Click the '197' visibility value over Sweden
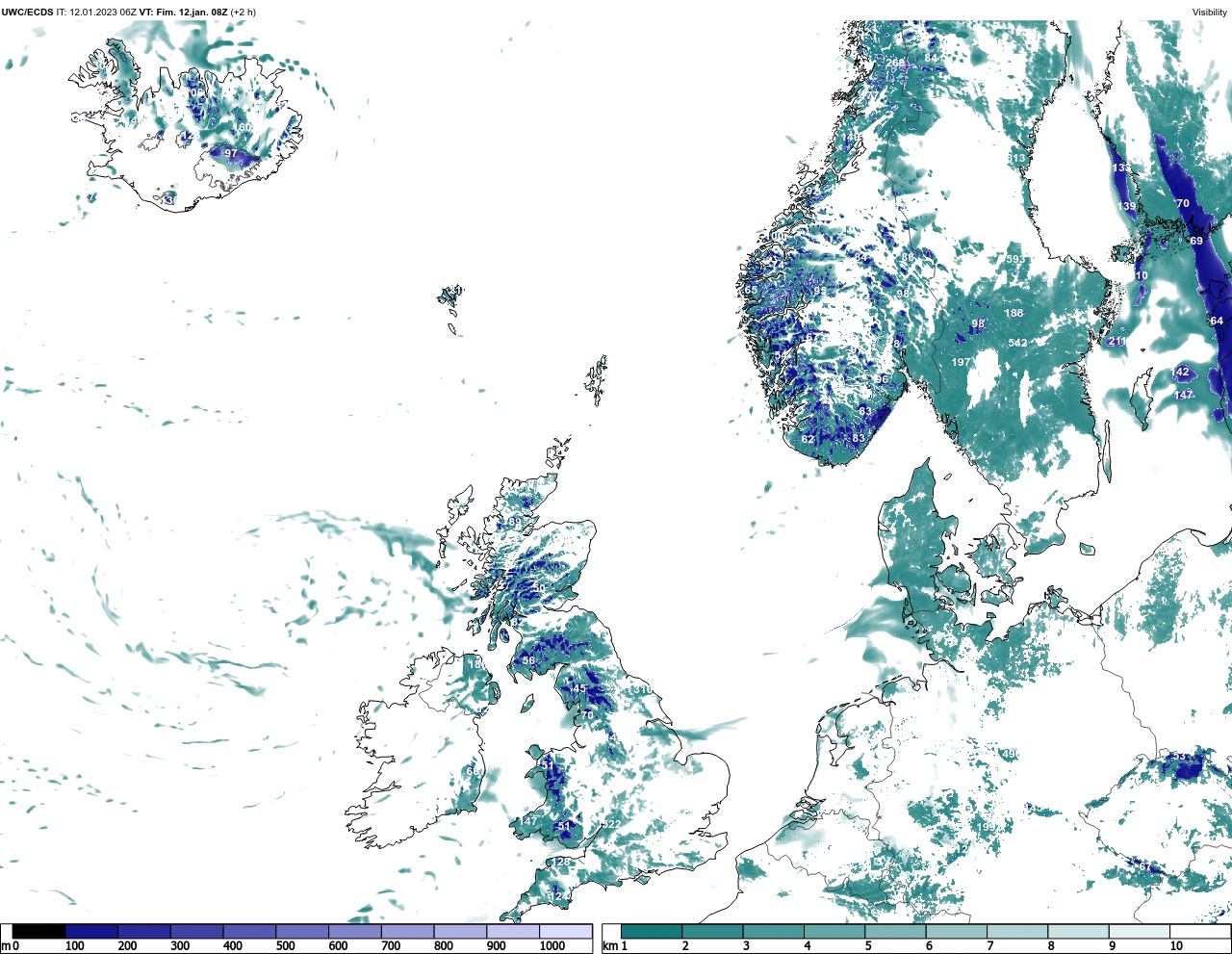Image resolution: width=1232 pixels, height=954 pixels. pos(961,362)
